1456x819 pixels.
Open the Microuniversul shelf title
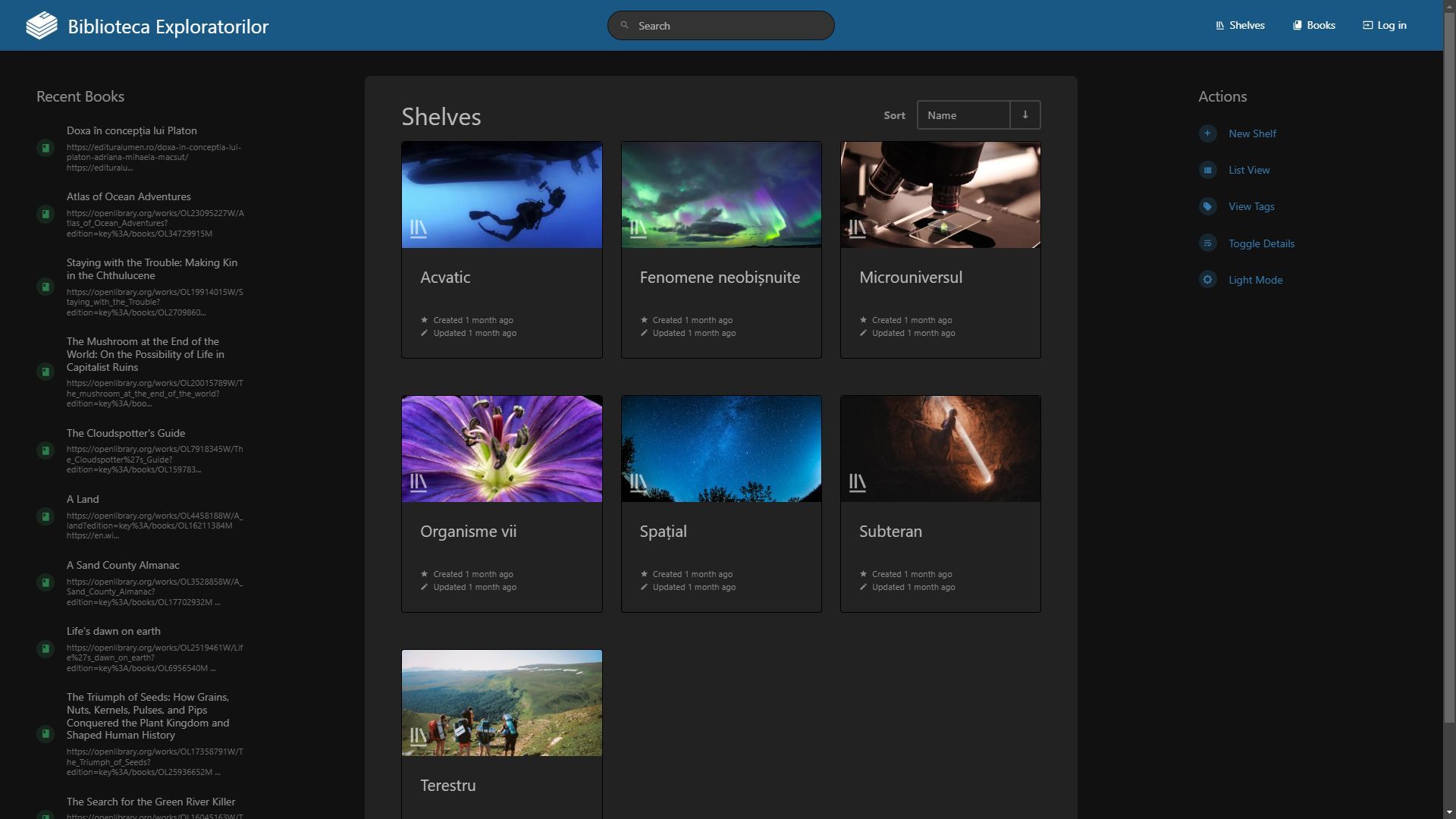coord(910,278)
